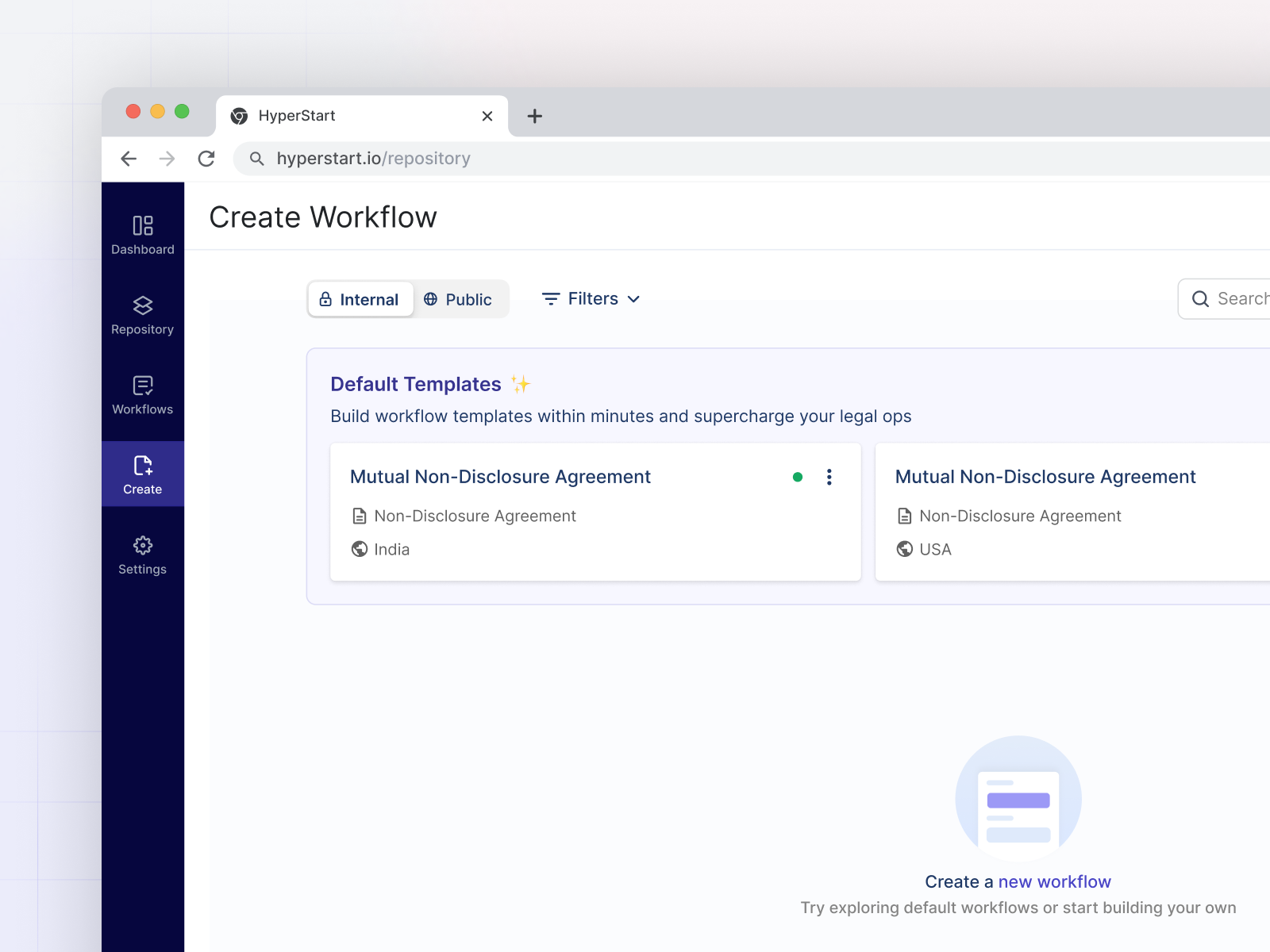Click the filter funnel icon next to Filters
The width and height of the screenshot is (1270, 952).
coord(550,299)
